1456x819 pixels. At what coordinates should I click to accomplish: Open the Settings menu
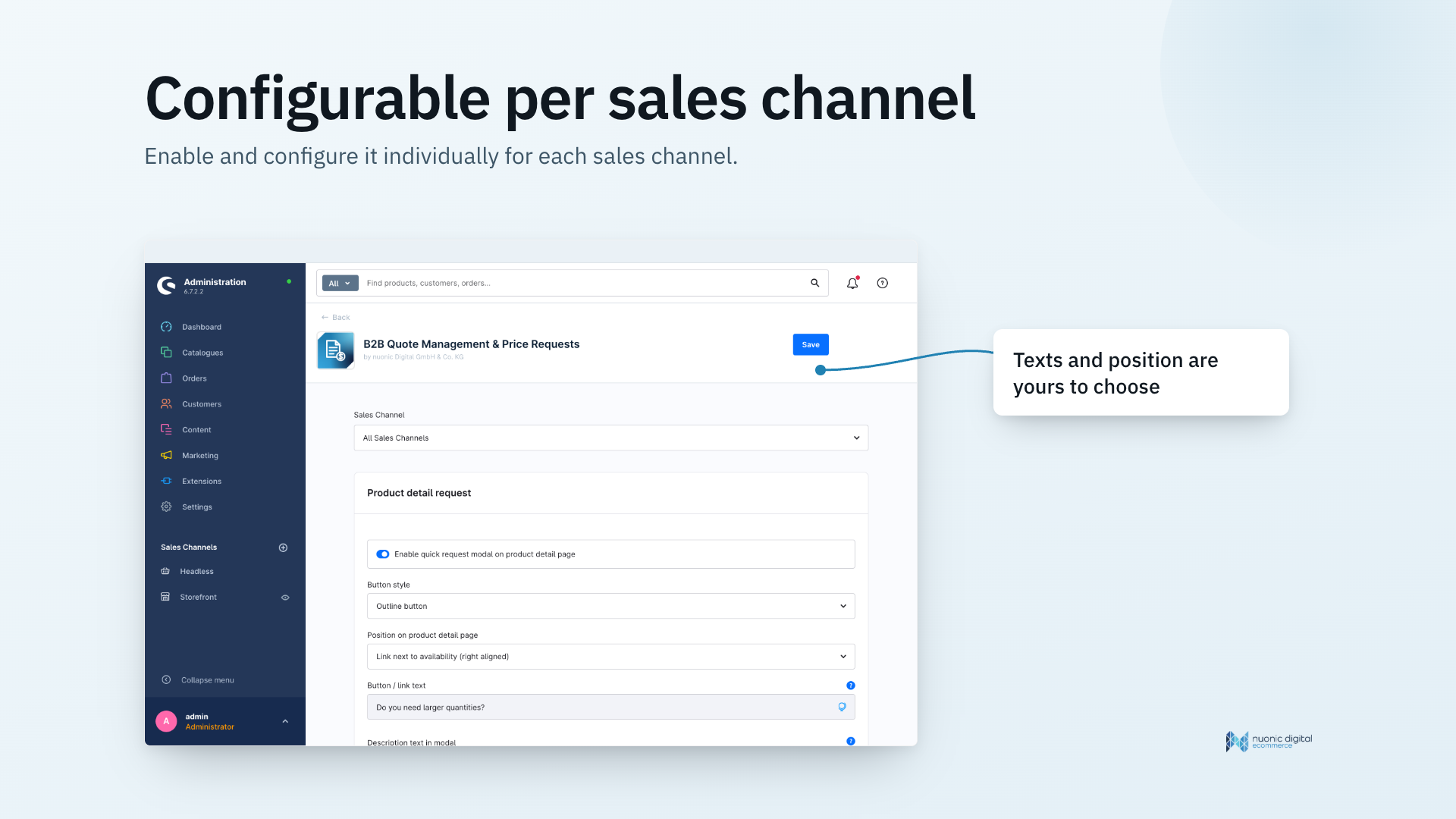tap(197, 507)
